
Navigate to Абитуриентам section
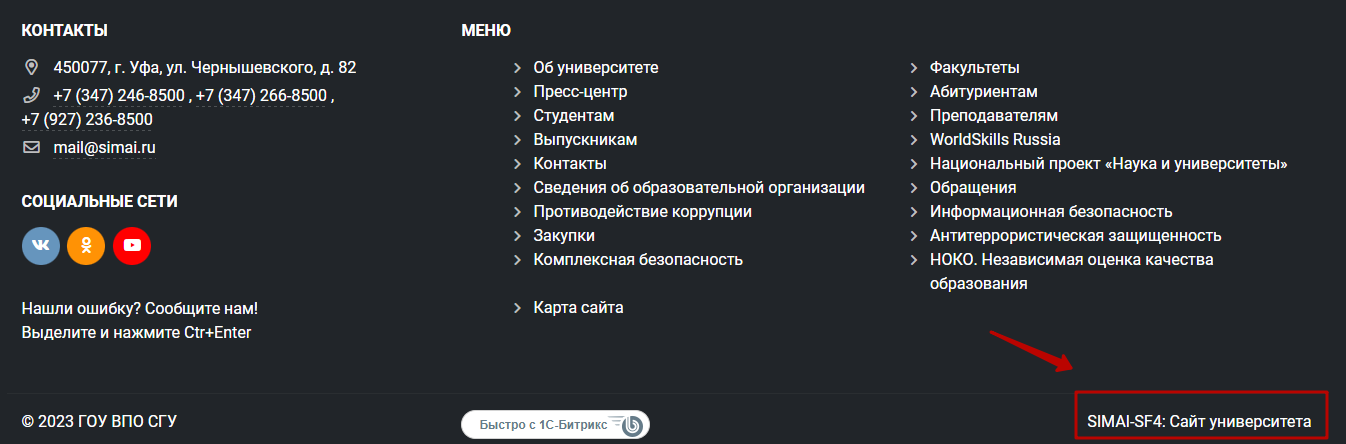coord(983,92)
